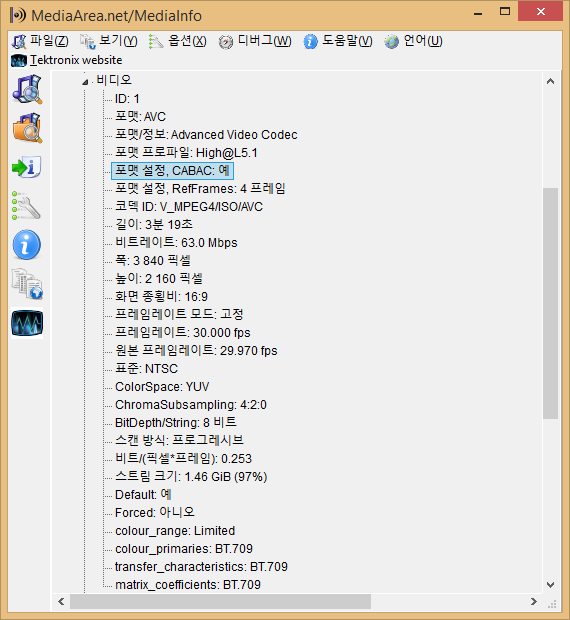Image resolution: width=570 pixels, height=620 pixels.
Task: Open the 파일(Z) menu
Action: pos(40,41)
